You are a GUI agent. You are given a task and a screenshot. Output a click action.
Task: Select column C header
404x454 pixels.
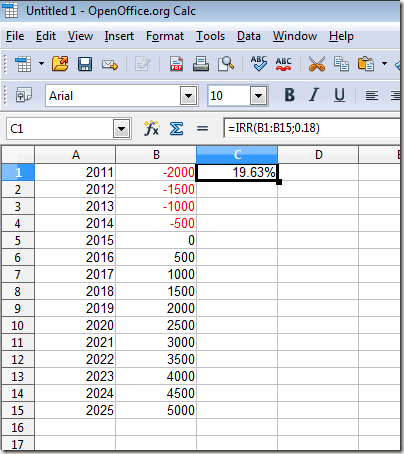[x=237, y=155]
